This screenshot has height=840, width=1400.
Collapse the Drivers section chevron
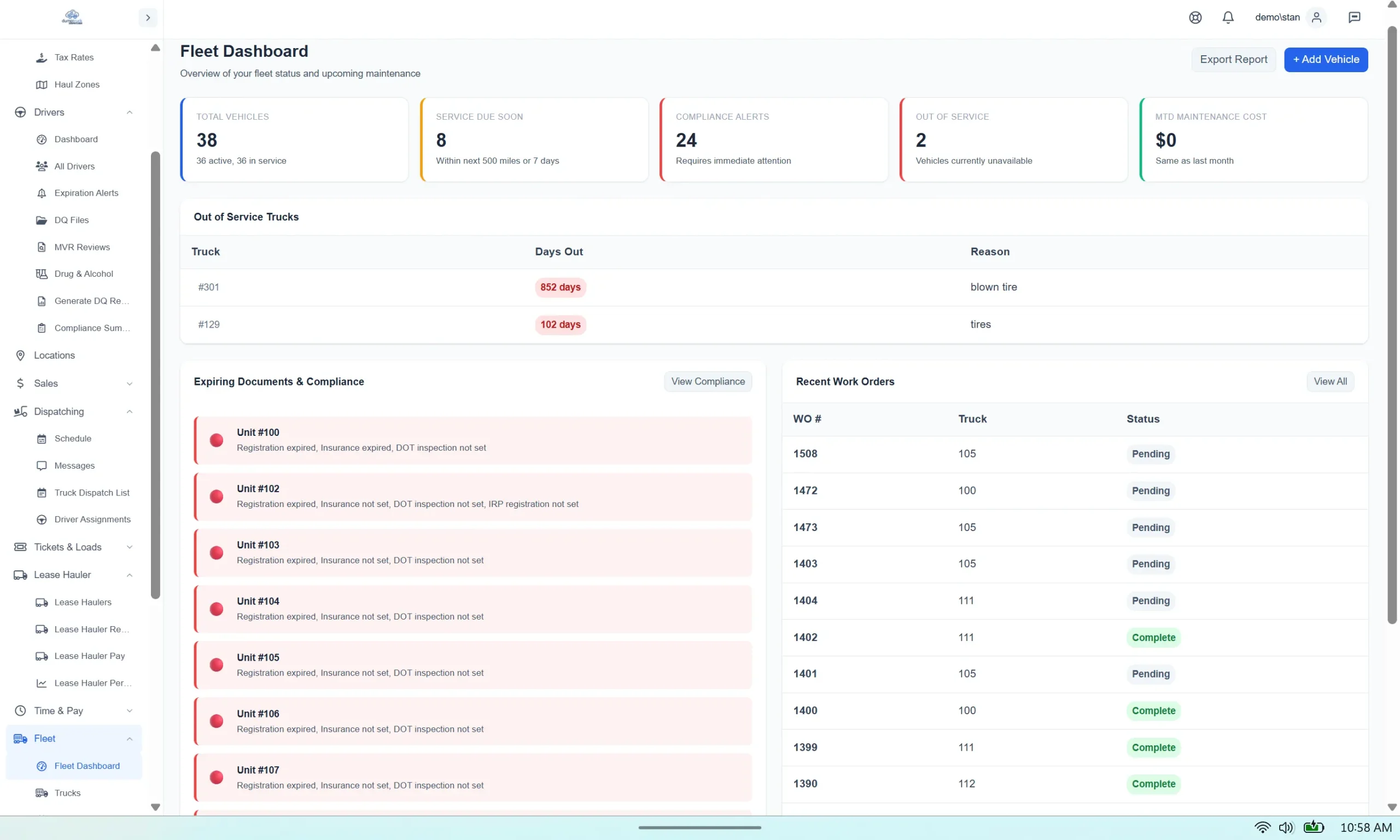click(130, 112)
